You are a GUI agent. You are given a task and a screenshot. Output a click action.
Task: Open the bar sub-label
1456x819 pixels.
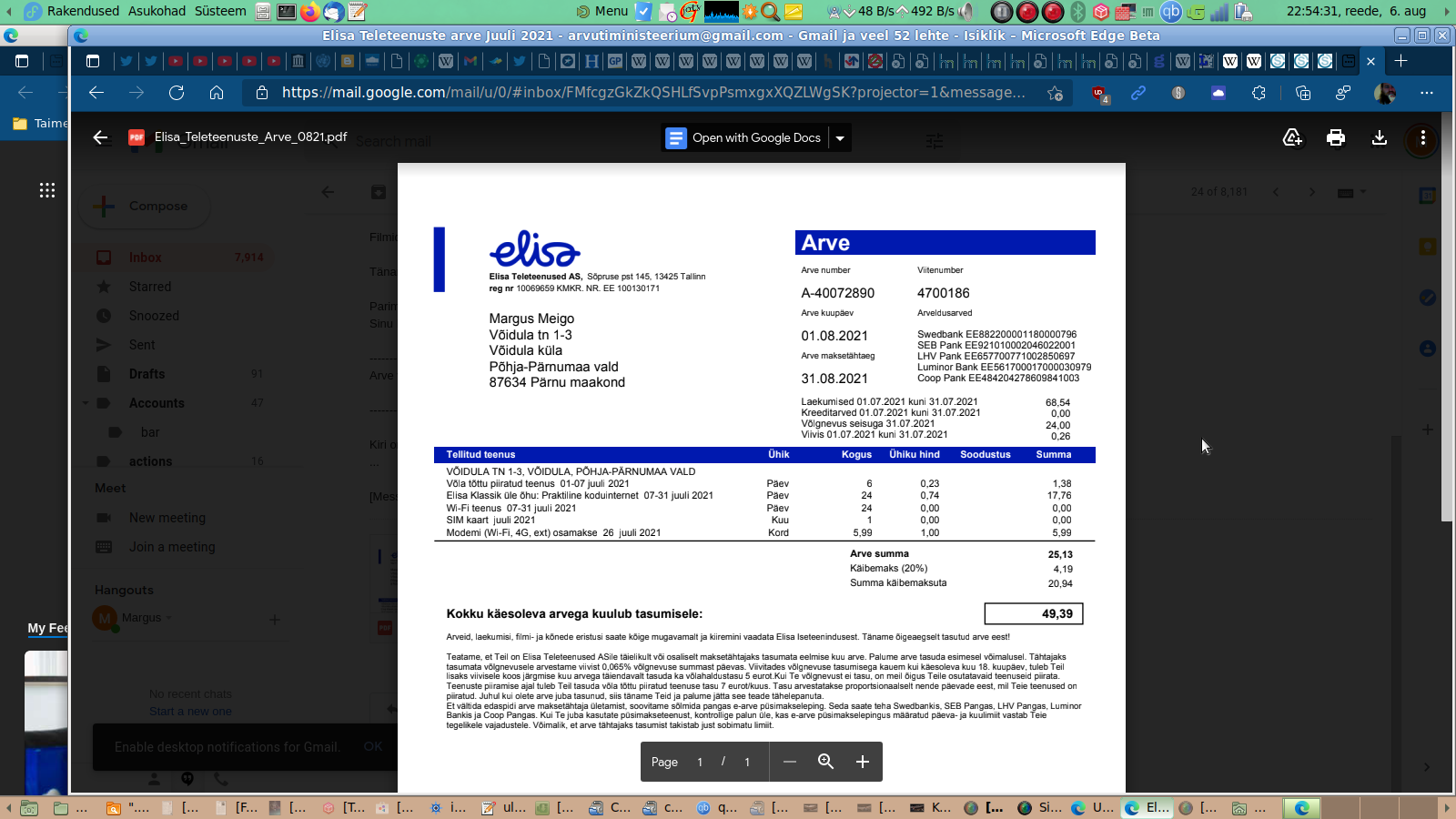point(150,432)
